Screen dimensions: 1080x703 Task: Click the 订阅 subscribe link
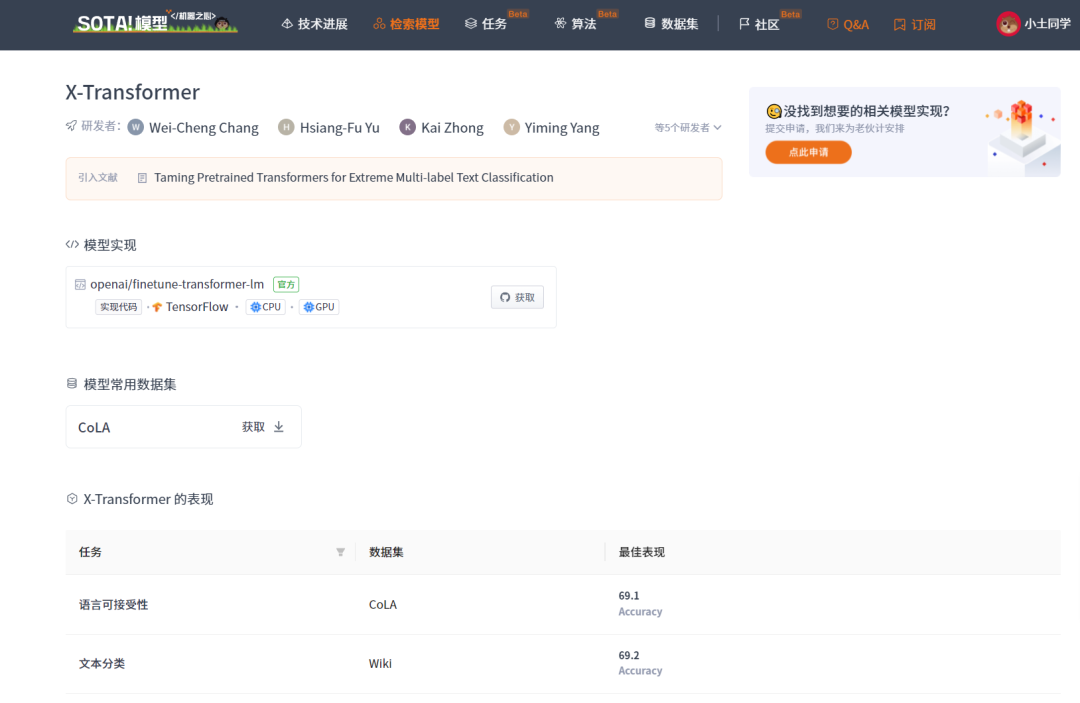coord(915,25)
